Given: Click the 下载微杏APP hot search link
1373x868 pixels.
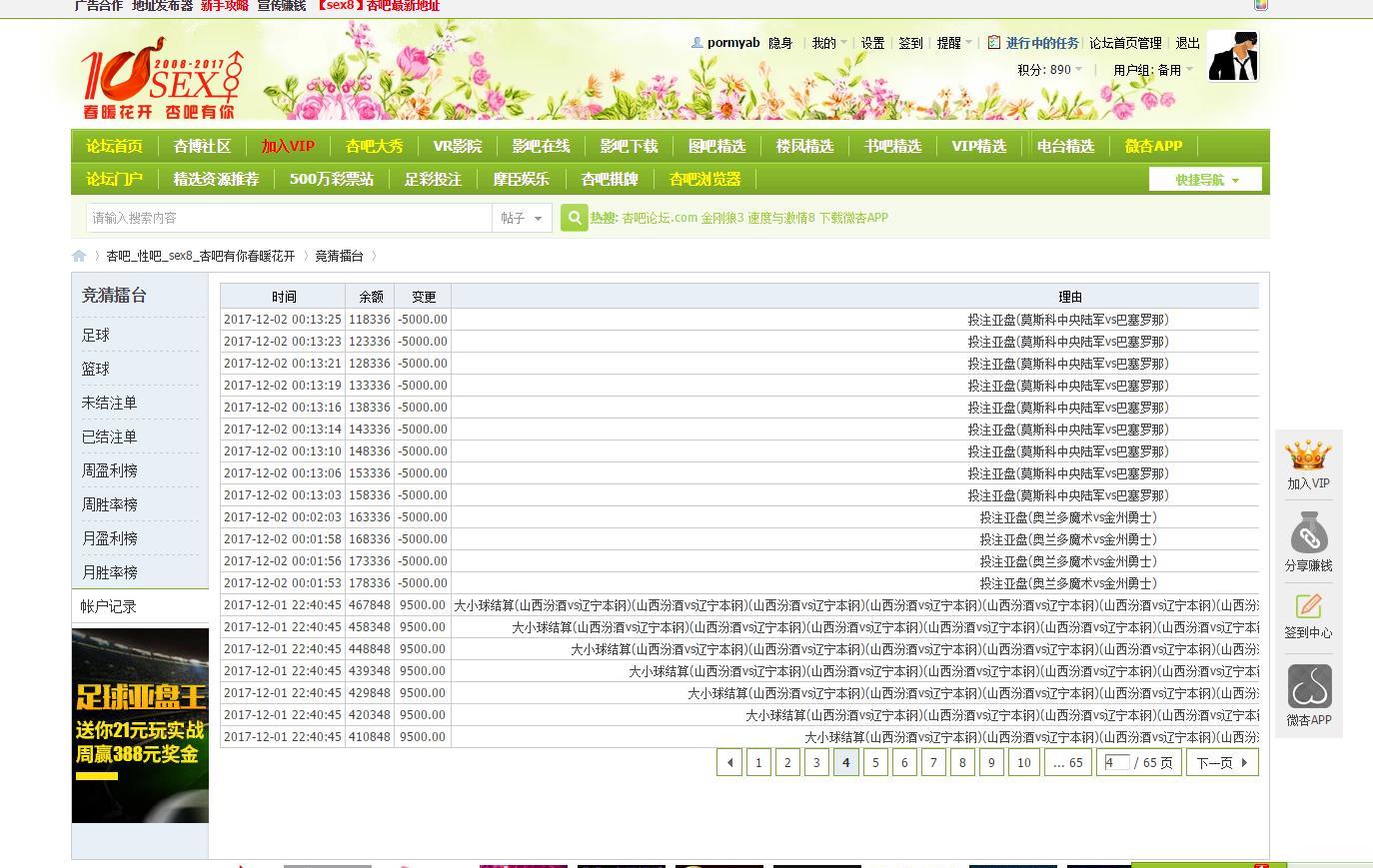Looking at the screenshot, I should click(853, 218).
